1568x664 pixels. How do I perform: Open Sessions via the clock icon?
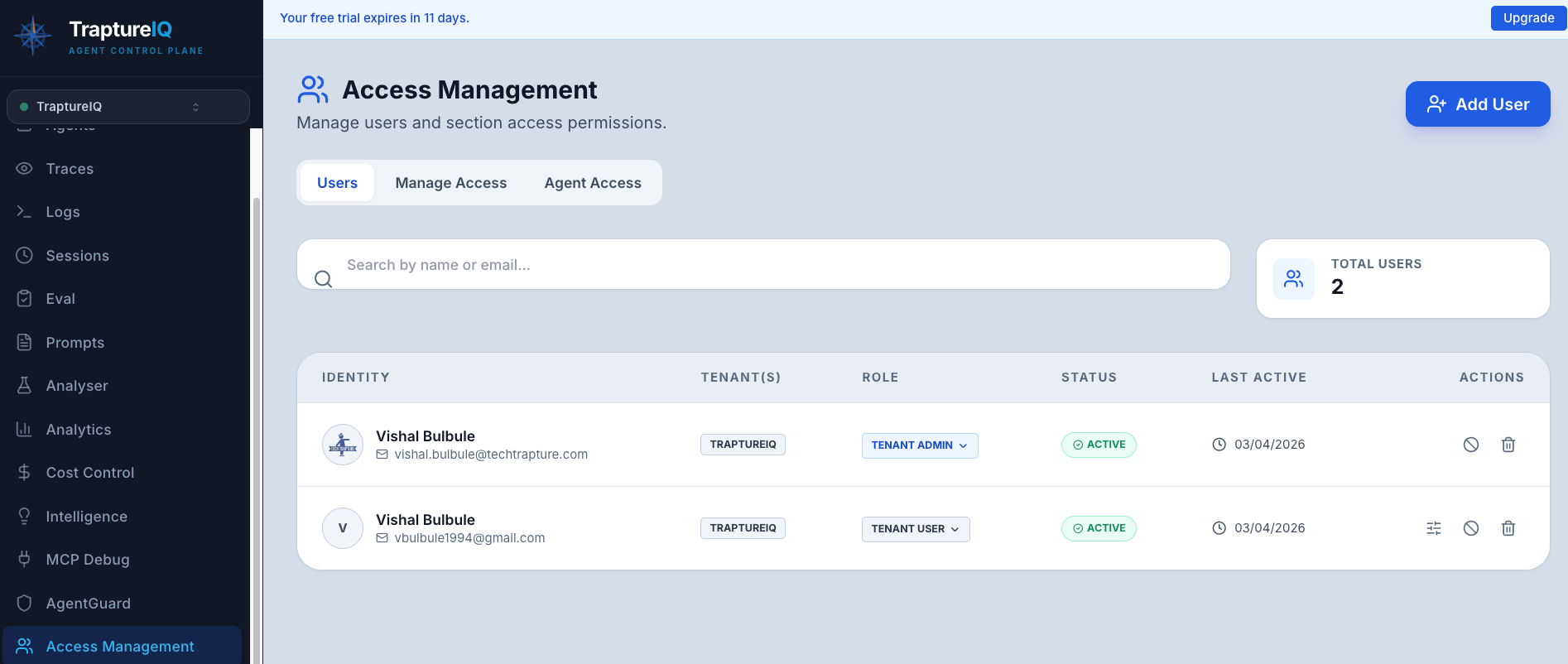pyautogui.click(x=25, y=255)
